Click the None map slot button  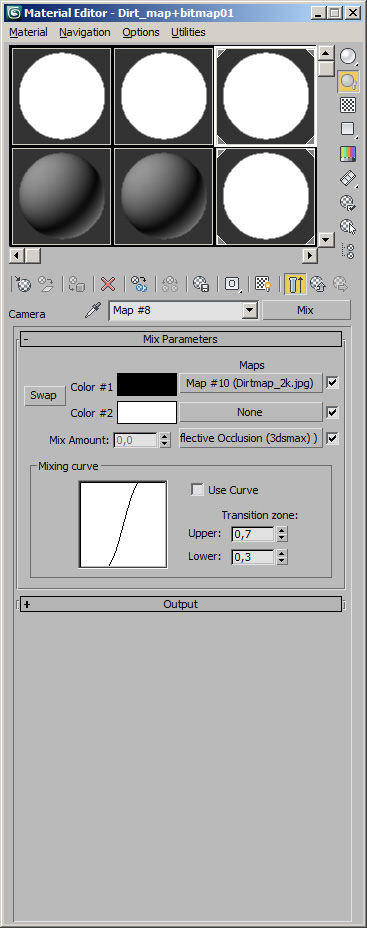coord(251,412)
